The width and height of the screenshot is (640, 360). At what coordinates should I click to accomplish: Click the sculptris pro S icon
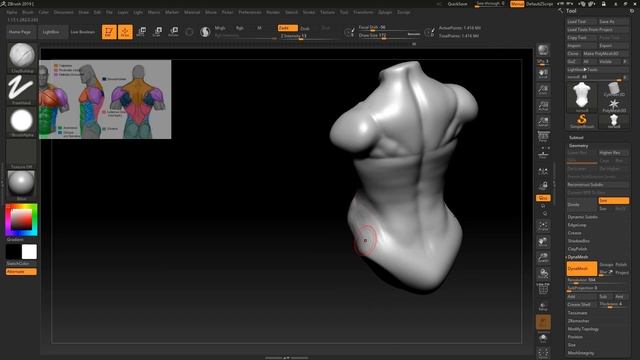click(x=205, y=32)
